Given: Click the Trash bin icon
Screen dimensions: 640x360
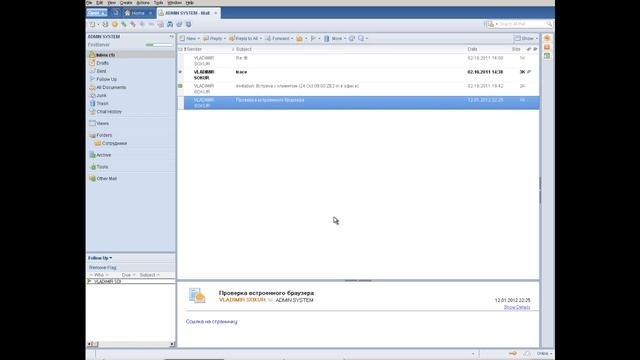Looking at the screenshot, I should coord(92,103).
